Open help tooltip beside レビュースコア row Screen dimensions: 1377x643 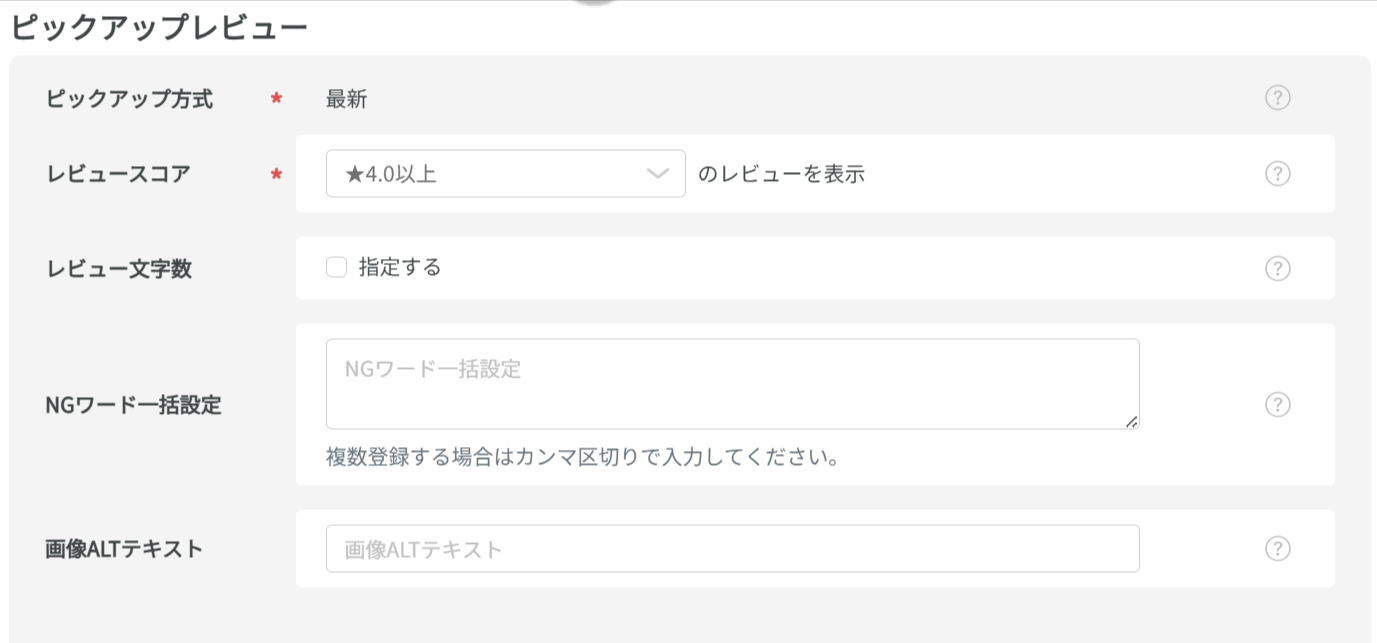tap(1277, 174)
